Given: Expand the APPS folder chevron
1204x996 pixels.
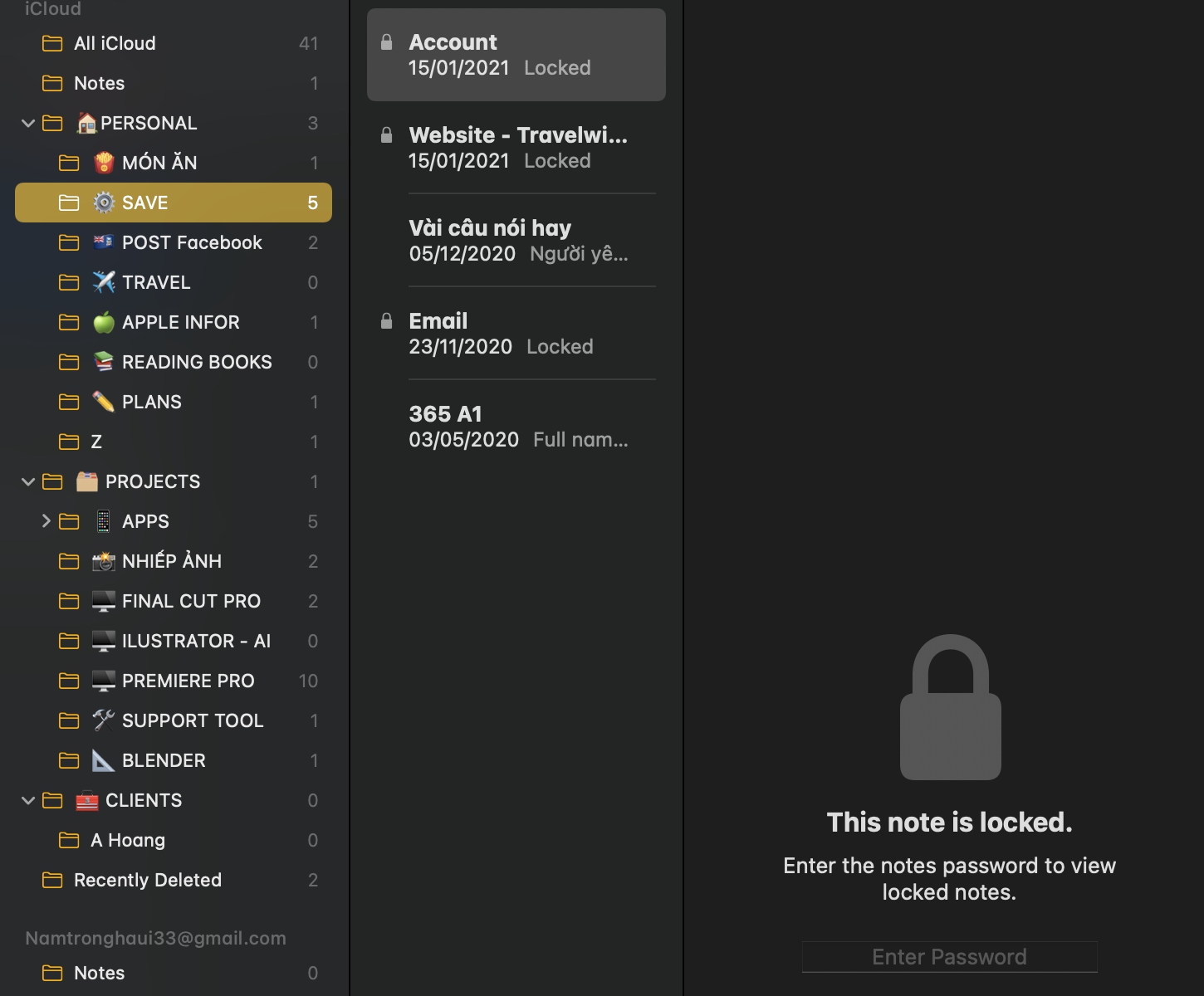Looking at the screenshot, I should (46, 521).
